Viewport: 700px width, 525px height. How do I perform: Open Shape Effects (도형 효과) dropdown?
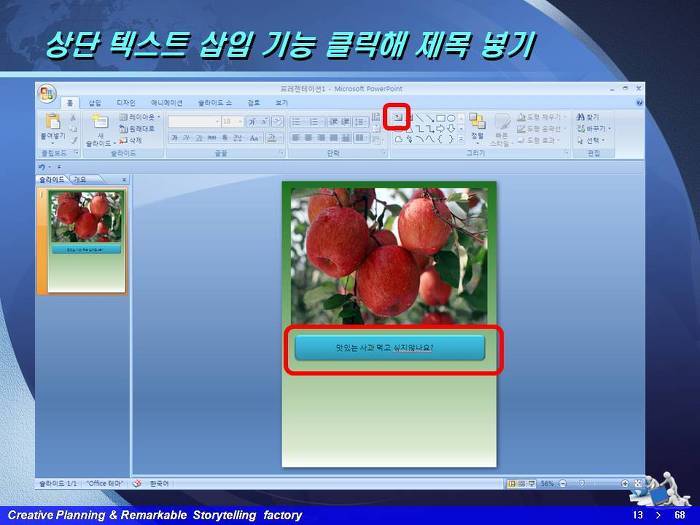pyautogui.click(x=539, y=140)
